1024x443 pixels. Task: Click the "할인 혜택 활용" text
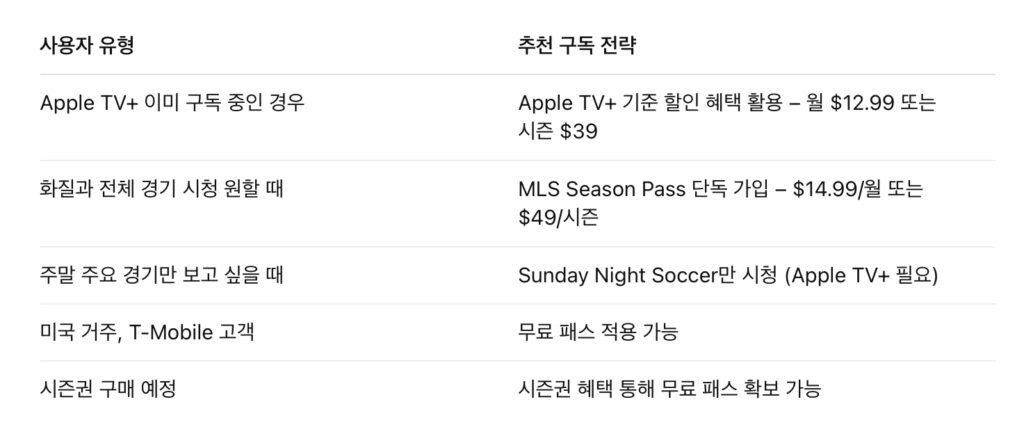725,103
